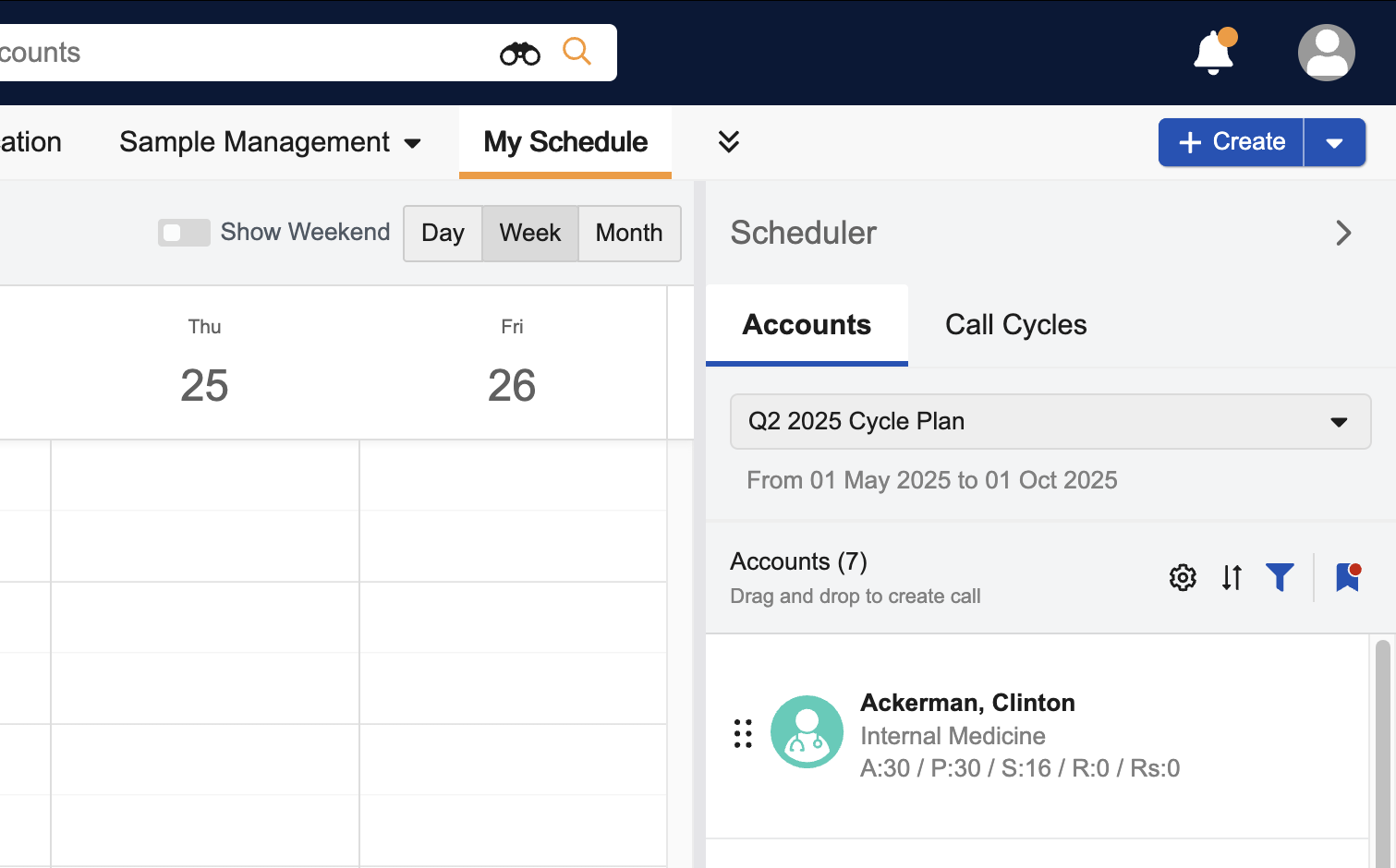
Task: Switch calendar to Day view
Action: [x=443, y=234]
